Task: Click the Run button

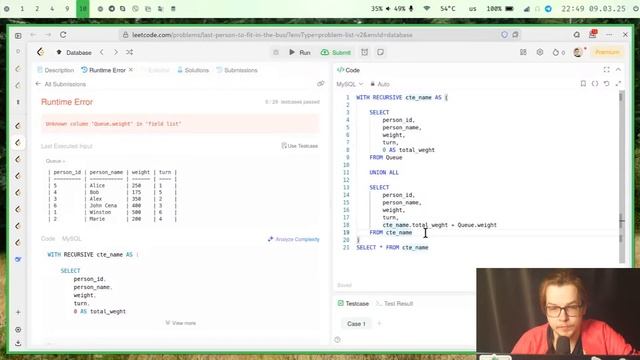Action: (300, 52)
